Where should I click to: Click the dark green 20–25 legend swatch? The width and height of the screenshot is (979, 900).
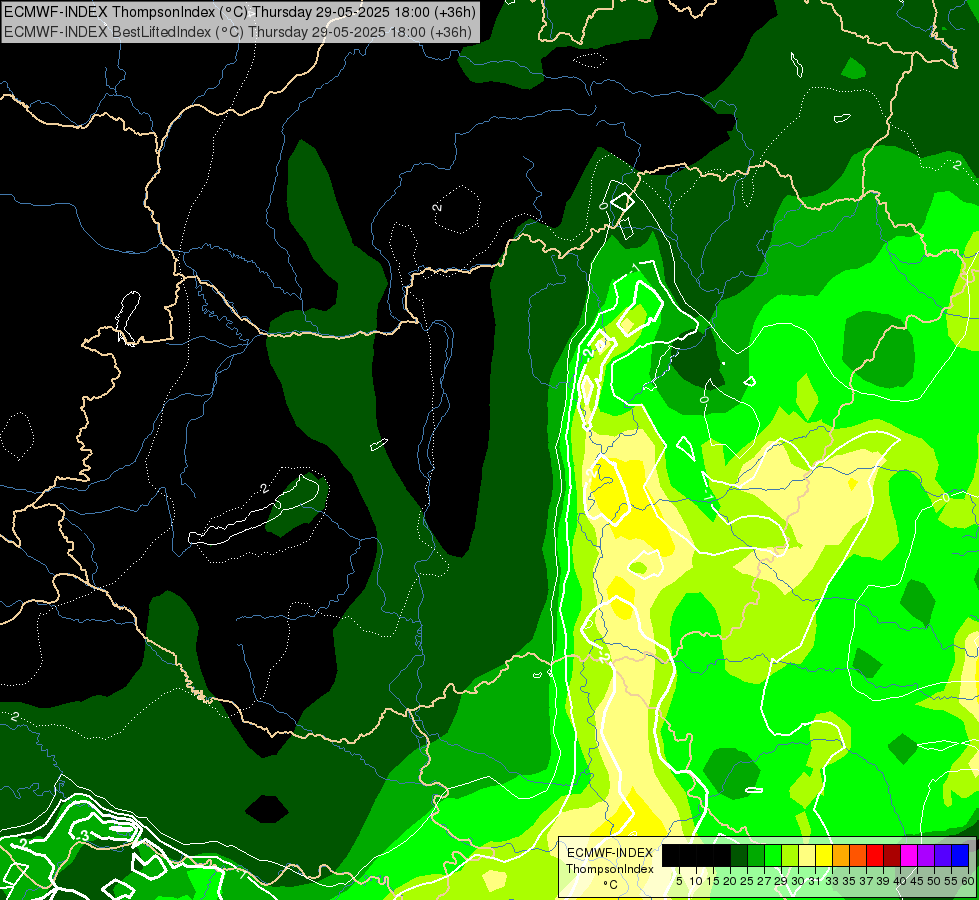pyautogui.click(x=739, y=856)
